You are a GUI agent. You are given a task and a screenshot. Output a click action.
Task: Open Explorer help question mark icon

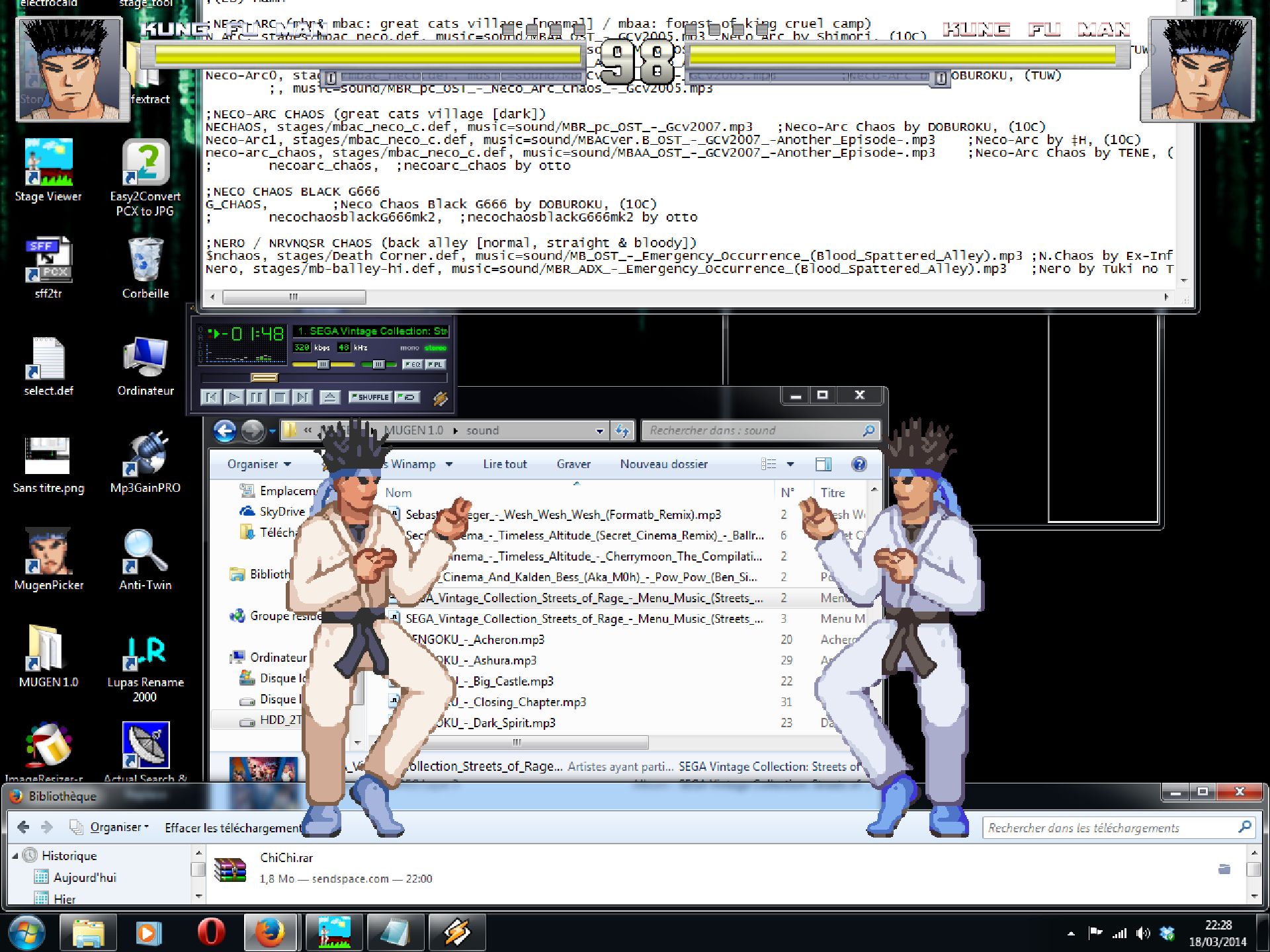[859, 464]
